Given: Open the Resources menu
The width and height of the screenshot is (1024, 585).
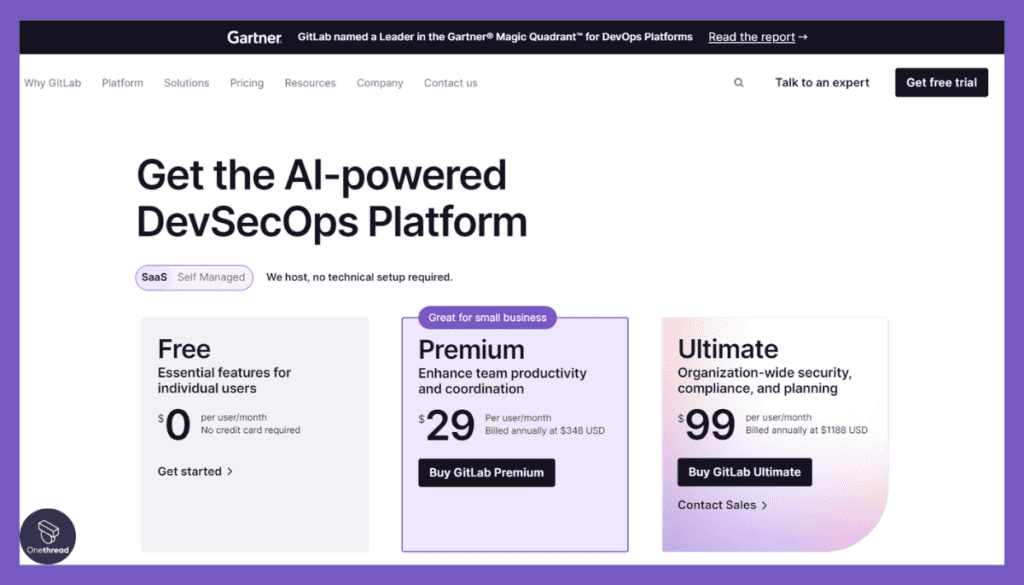Looking at the screenshot, I should (x=310, y=83).
